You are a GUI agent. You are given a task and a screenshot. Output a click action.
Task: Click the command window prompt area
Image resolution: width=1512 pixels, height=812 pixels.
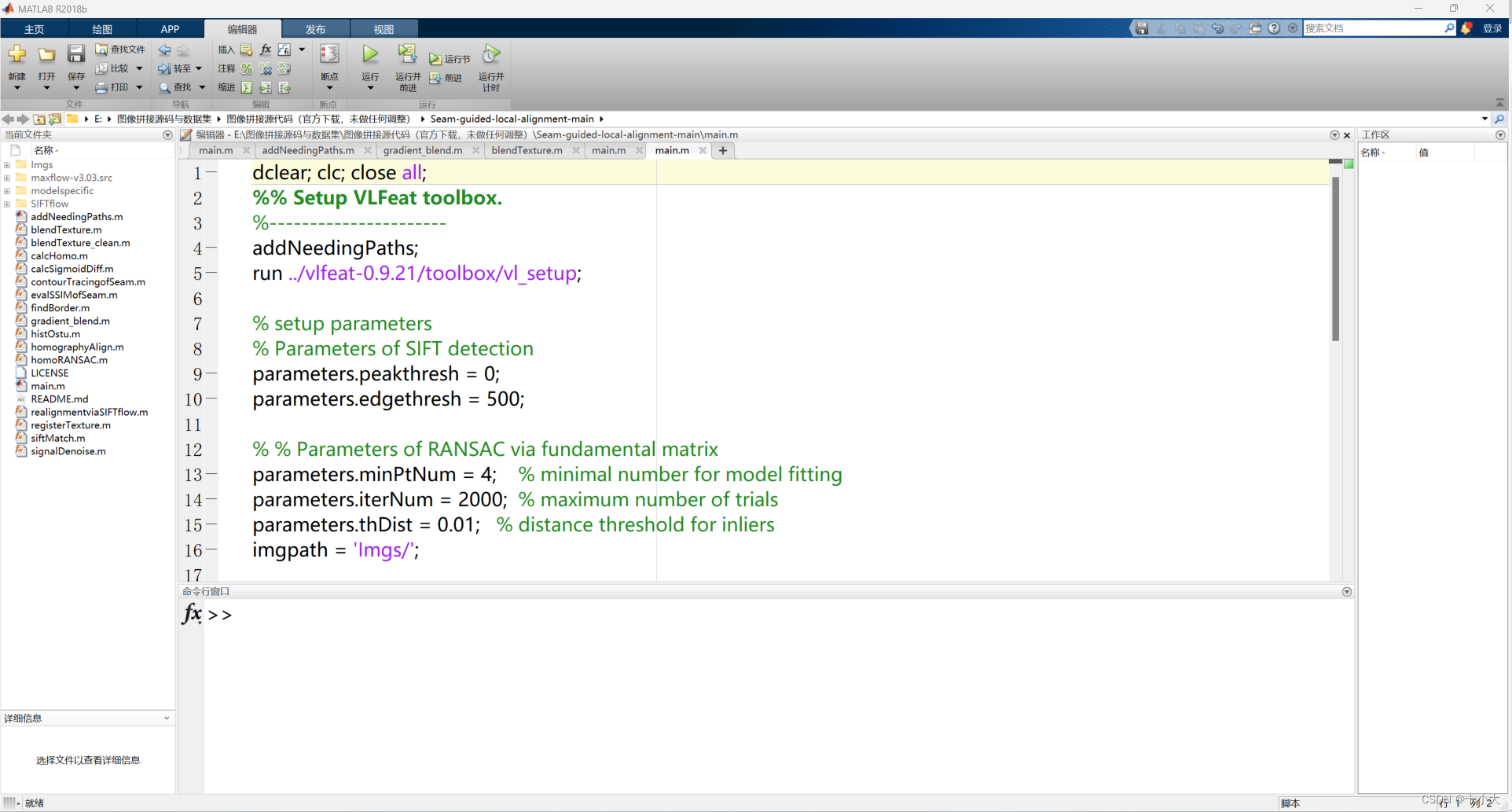tap(778, 615)
